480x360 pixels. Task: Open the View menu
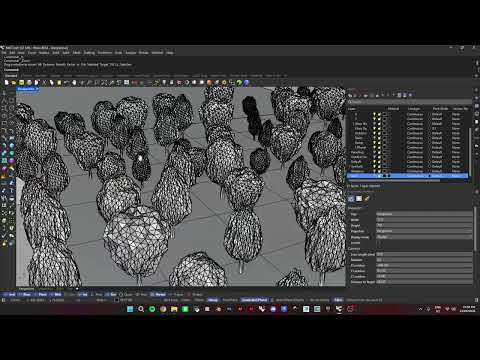tap(21, 53)
